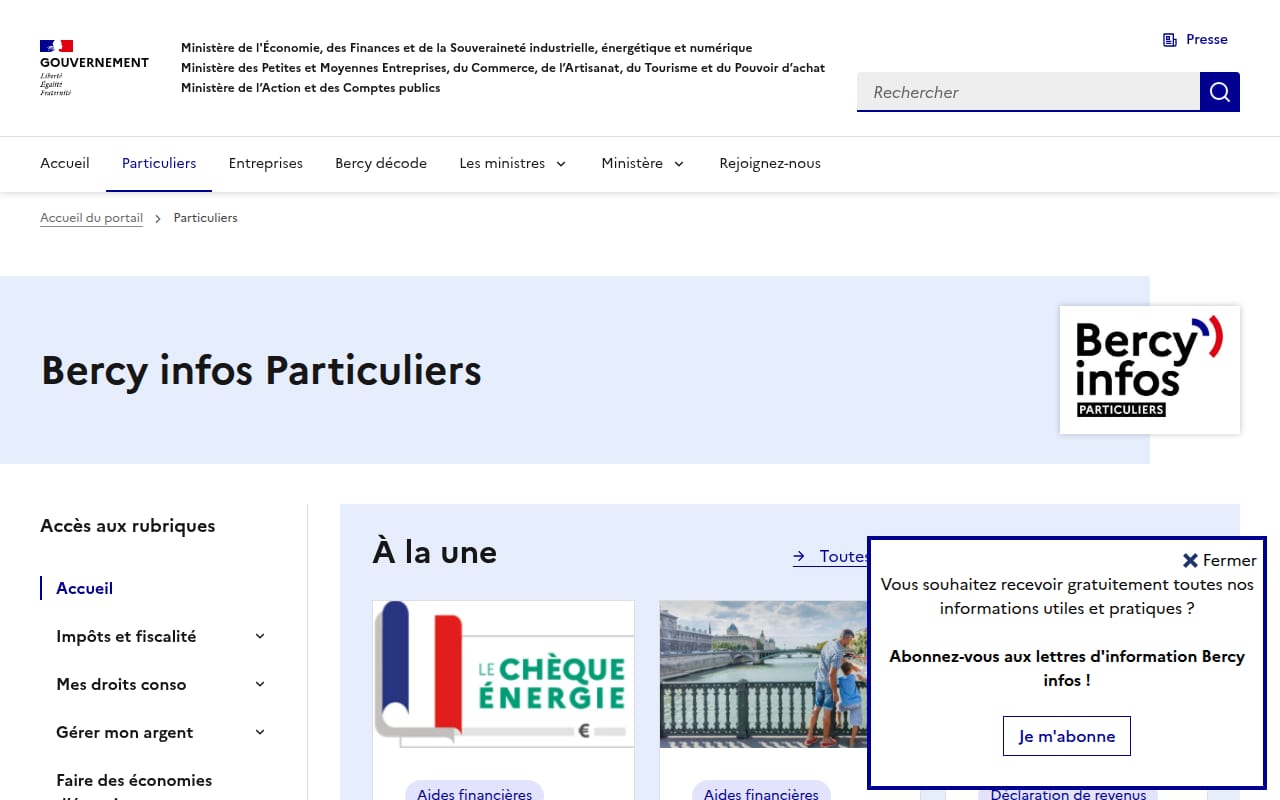Screen dimensions: 1280x800
Task: Open the Chèque Énergie article image
Action: 504,674
